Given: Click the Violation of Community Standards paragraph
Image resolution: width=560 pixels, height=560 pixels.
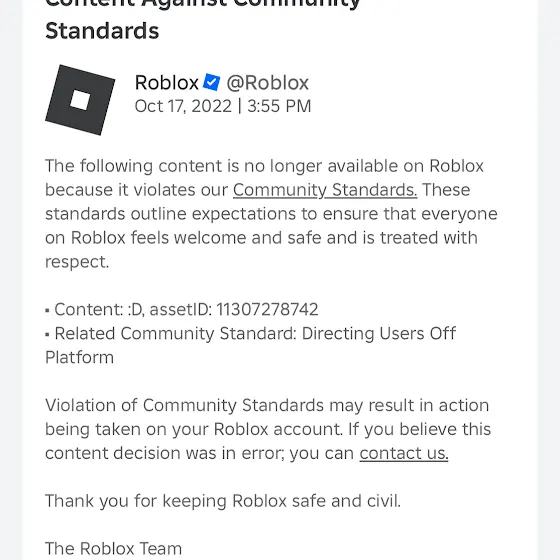Looking at the screenshot, I should click(268, 429).
